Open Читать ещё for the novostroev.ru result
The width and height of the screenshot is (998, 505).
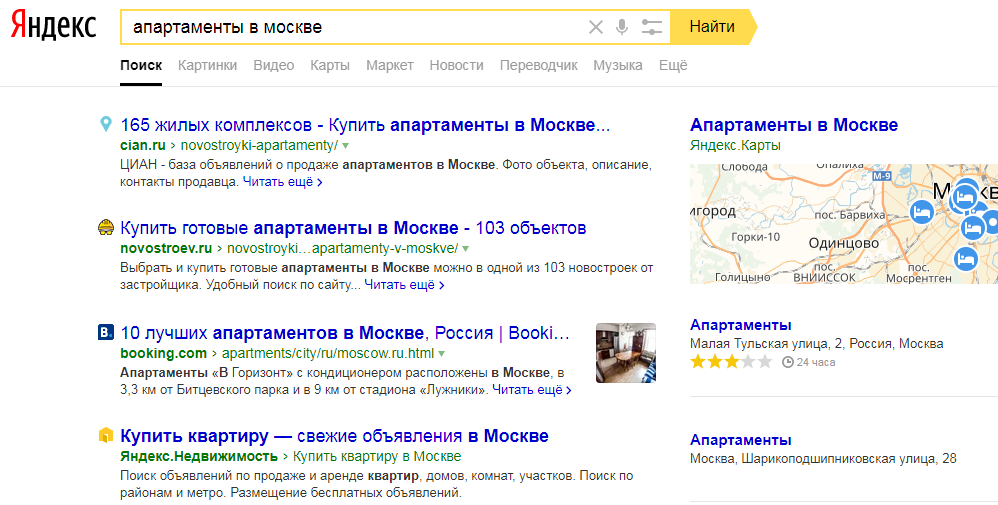404,285
